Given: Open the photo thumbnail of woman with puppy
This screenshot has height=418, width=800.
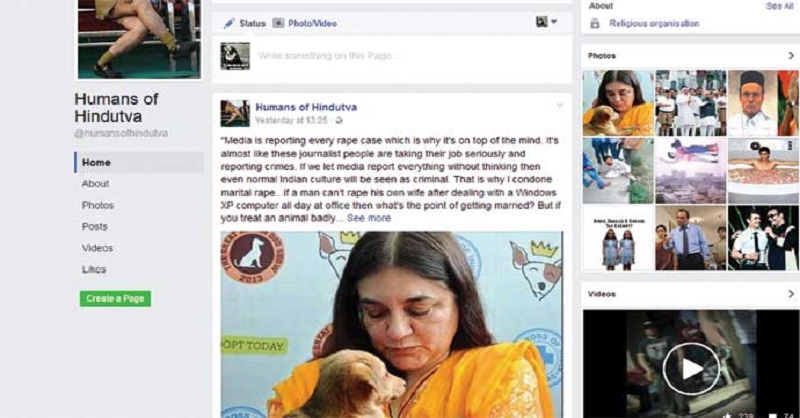Looking at the screenshot, I should [x=618, y=103].
